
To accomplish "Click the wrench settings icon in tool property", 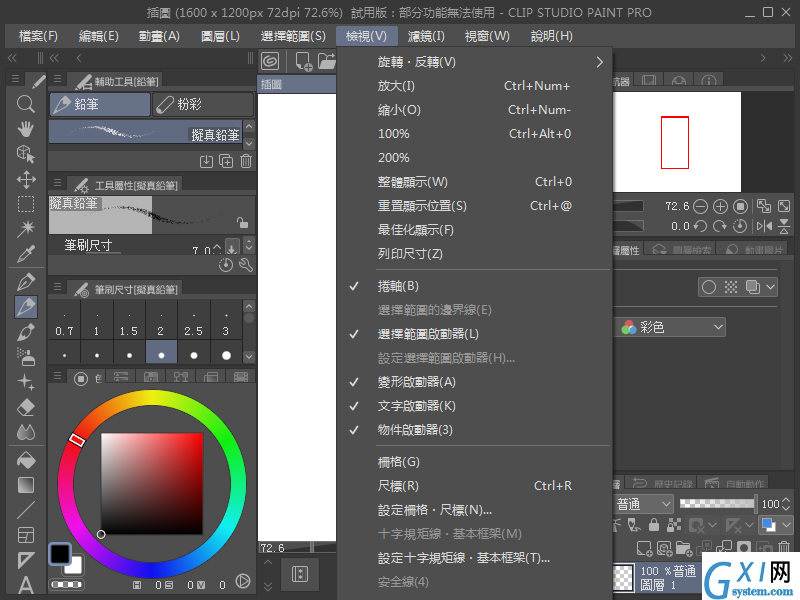I will (246, 265).
